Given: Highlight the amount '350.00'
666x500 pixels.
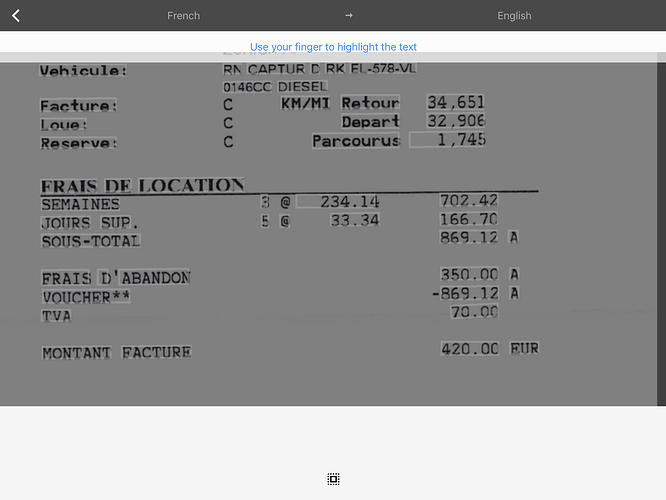Looking at the screenshot, I should [x=469, y=275].
